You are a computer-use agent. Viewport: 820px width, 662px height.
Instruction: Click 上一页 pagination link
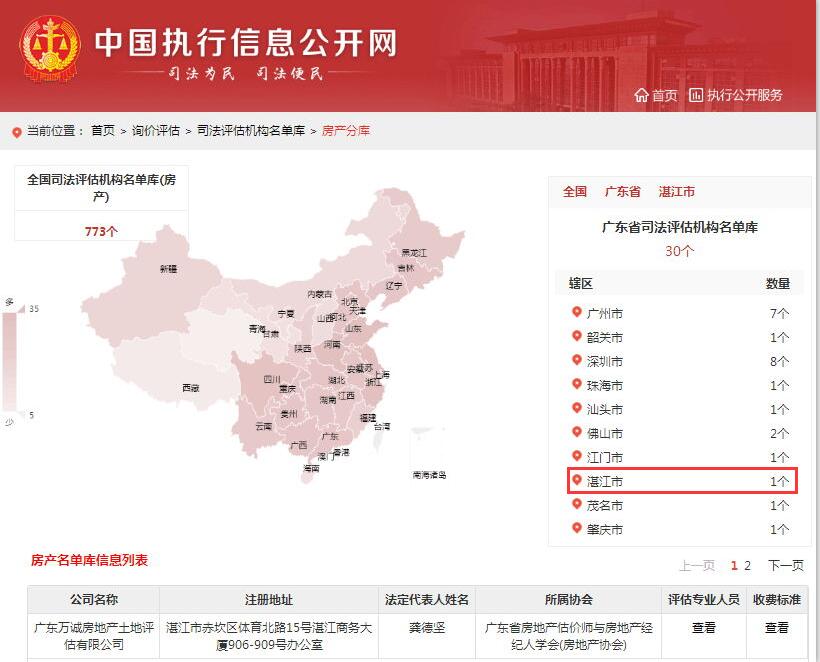coord(697,566)
